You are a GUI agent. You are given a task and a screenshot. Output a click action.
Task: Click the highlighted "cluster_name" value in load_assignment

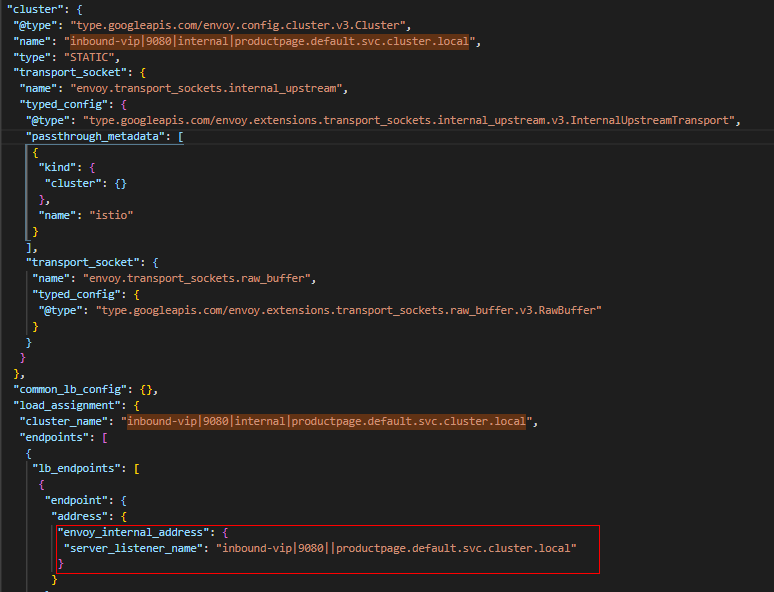(326, 421)
